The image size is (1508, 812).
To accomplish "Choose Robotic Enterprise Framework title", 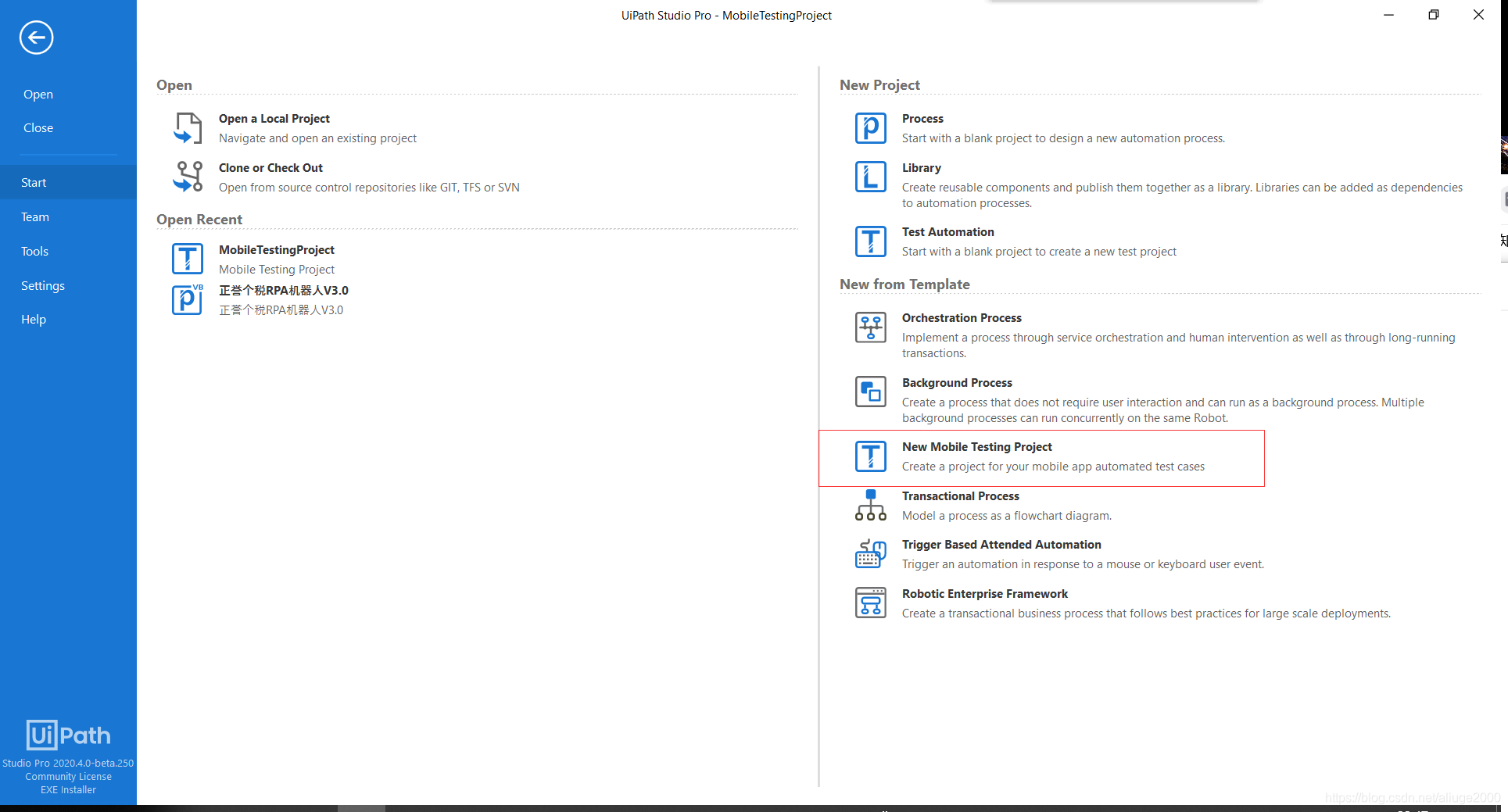I will tap(985, 594).
